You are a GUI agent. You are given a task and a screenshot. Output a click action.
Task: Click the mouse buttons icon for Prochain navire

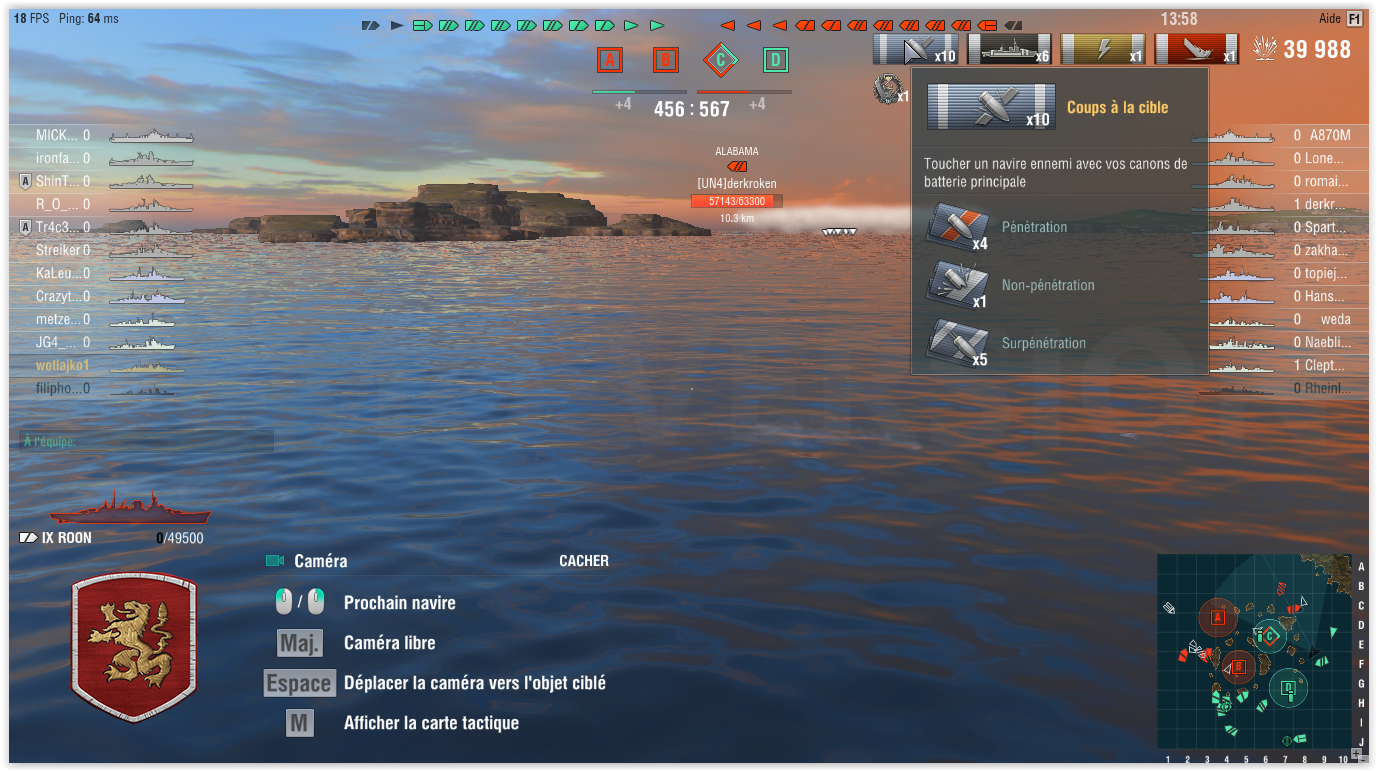[x=300, y=602]
